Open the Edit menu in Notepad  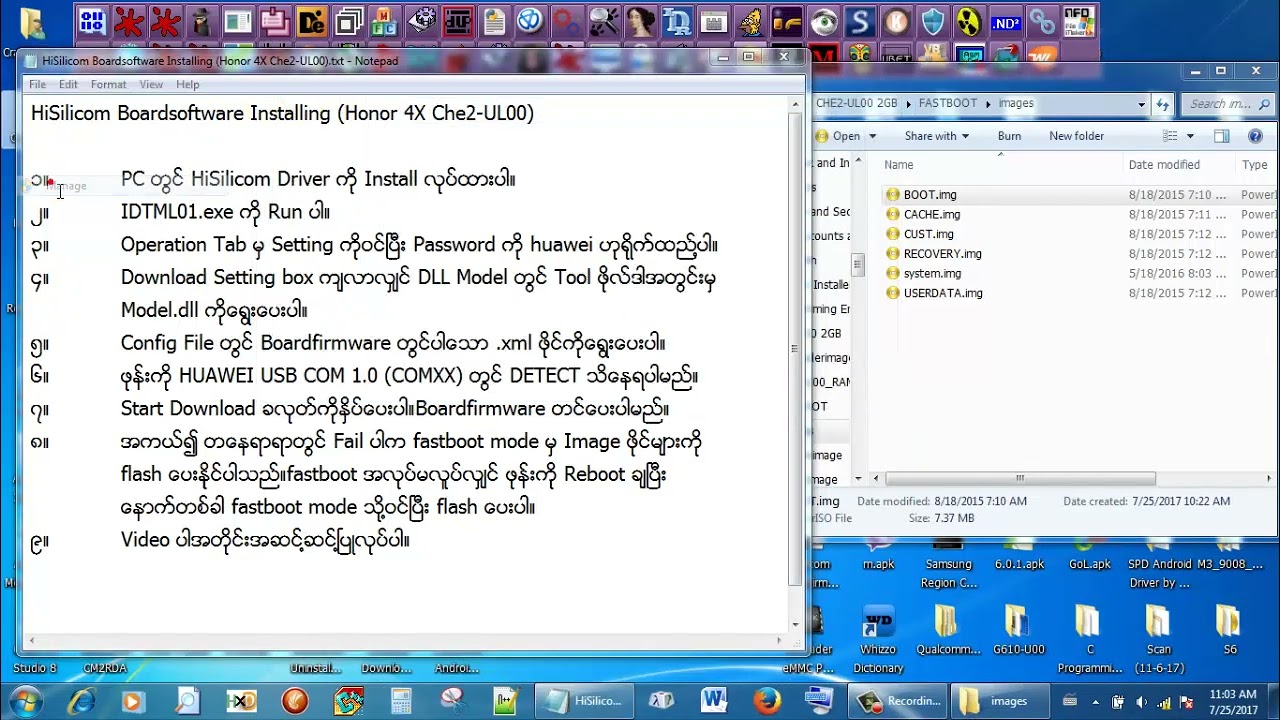68,85
